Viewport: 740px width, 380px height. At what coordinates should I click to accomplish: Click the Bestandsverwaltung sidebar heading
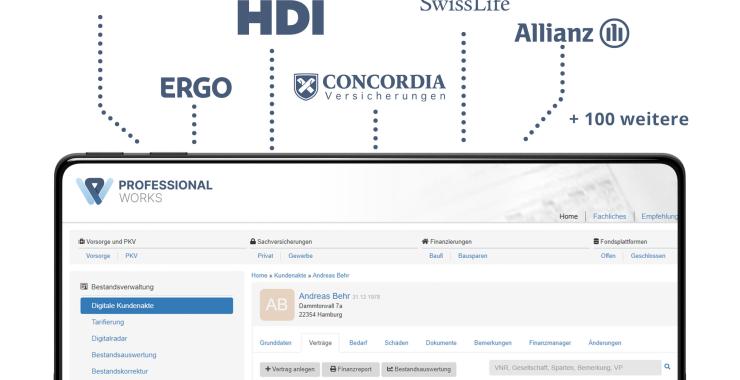[117, 287]
